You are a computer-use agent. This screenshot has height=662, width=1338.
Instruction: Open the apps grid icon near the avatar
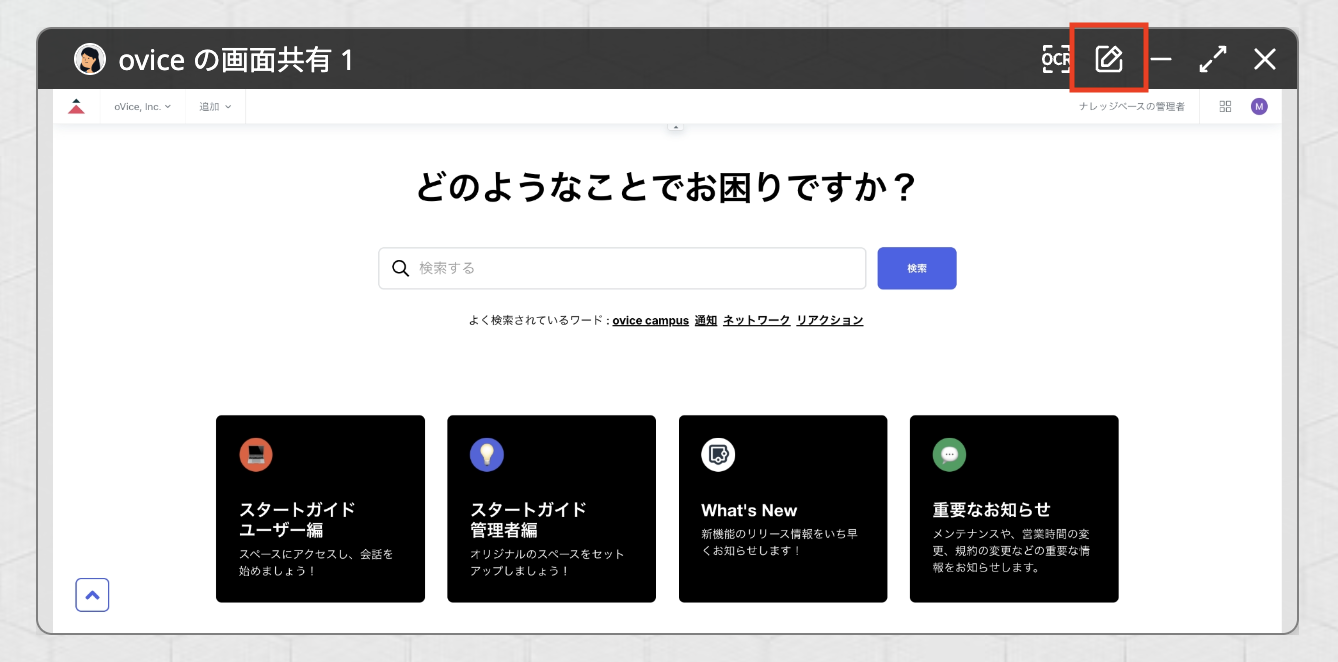point(1224,106)
